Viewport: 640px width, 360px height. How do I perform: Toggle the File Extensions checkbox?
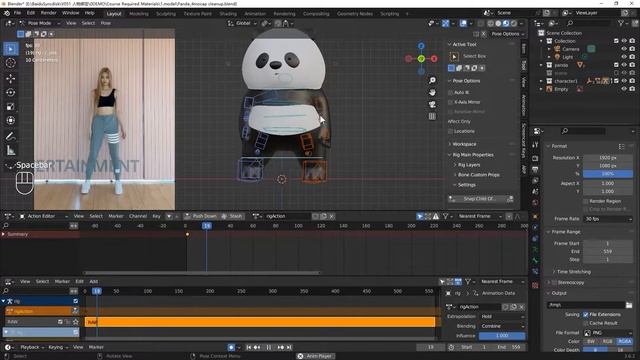coord(586,314)
